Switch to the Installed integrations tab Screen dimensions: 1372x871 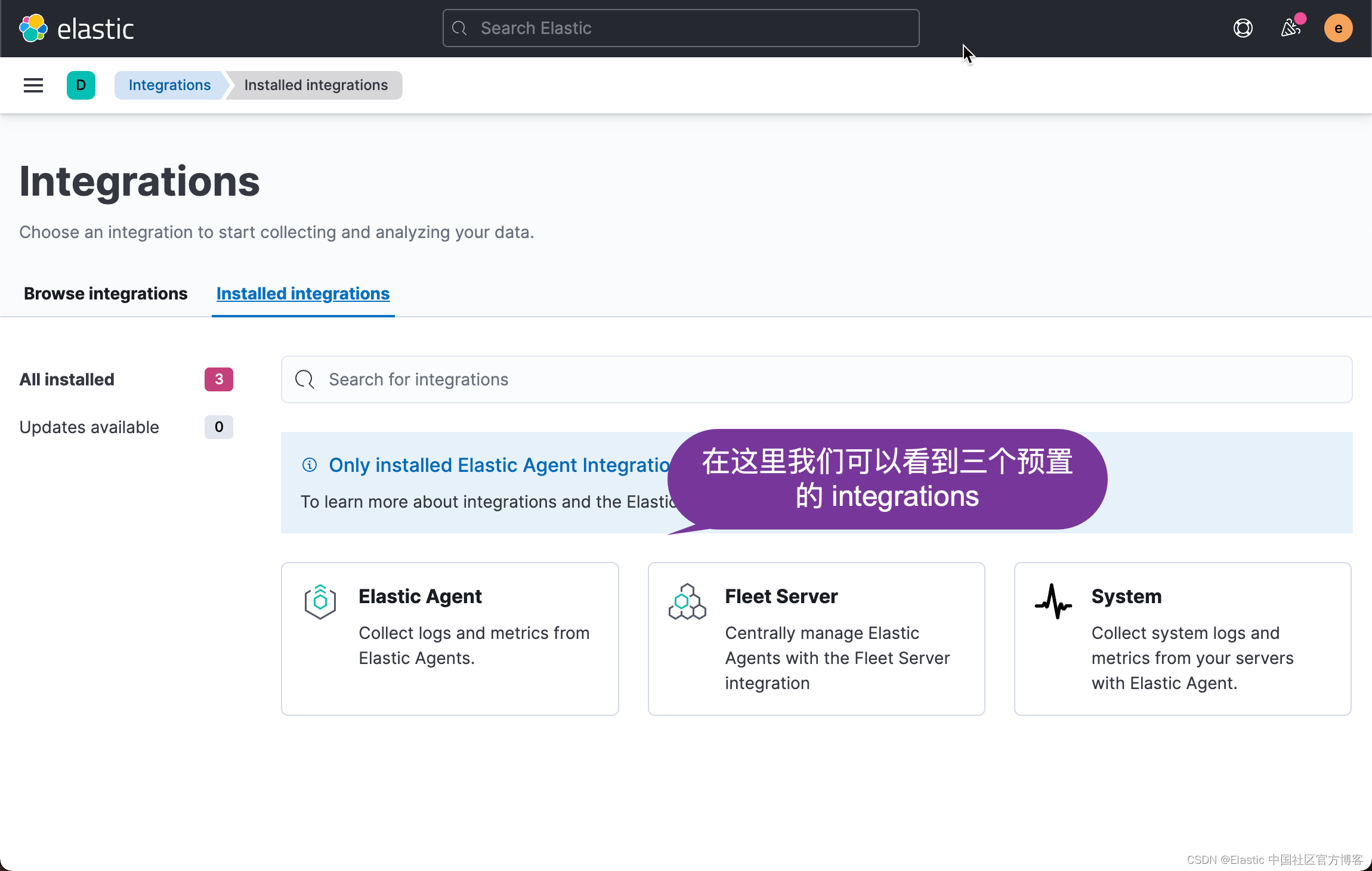(x=302, y=293)
